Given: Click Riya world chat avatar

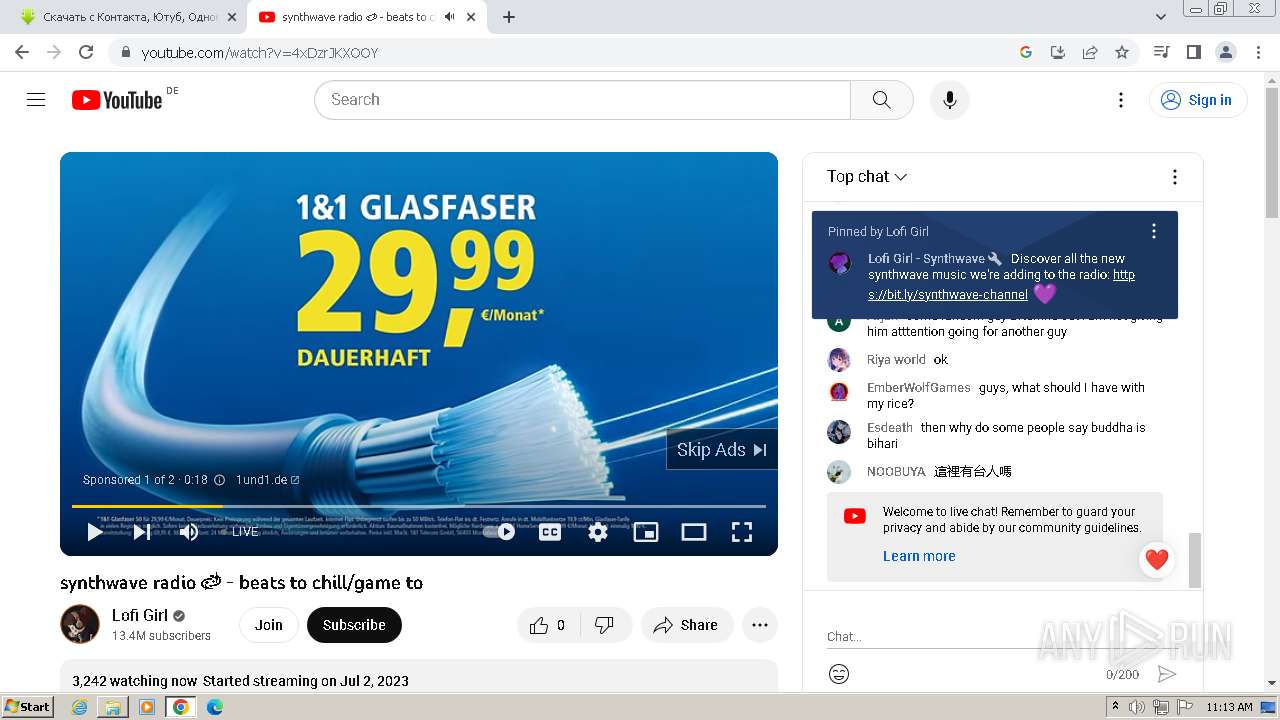Looking at the screenshot, I should 839,360.
